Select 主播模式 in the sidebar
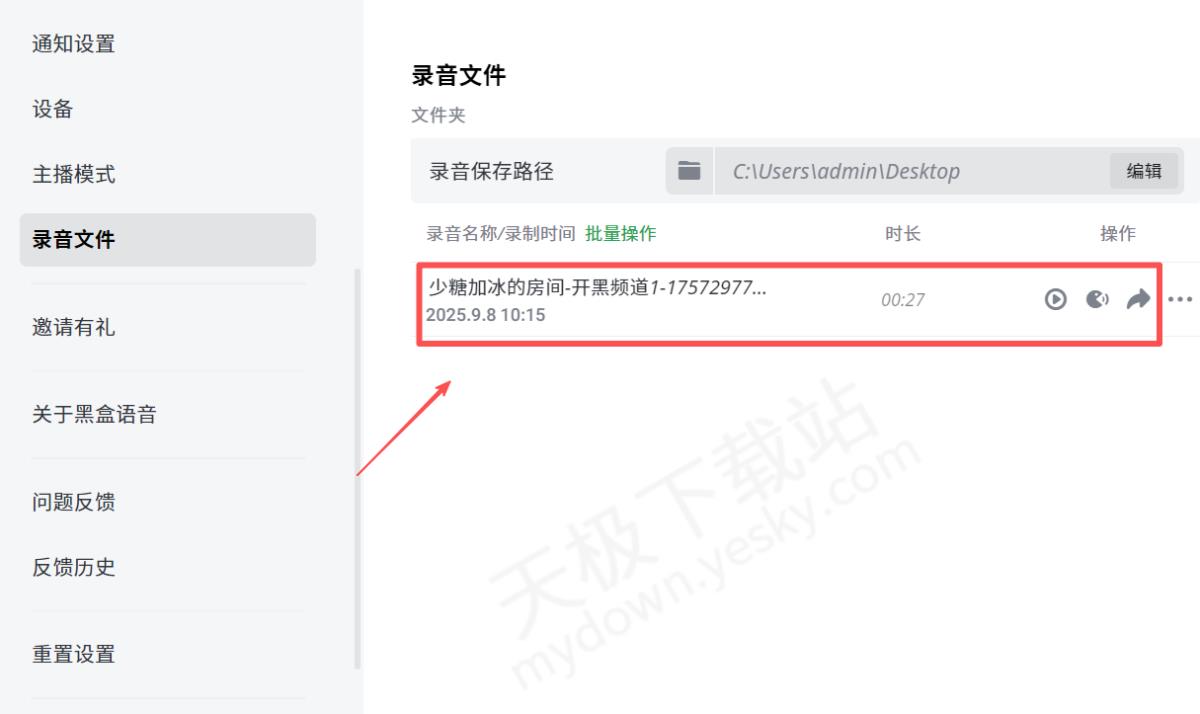1200x714 pixels. (x=74, y=174)
